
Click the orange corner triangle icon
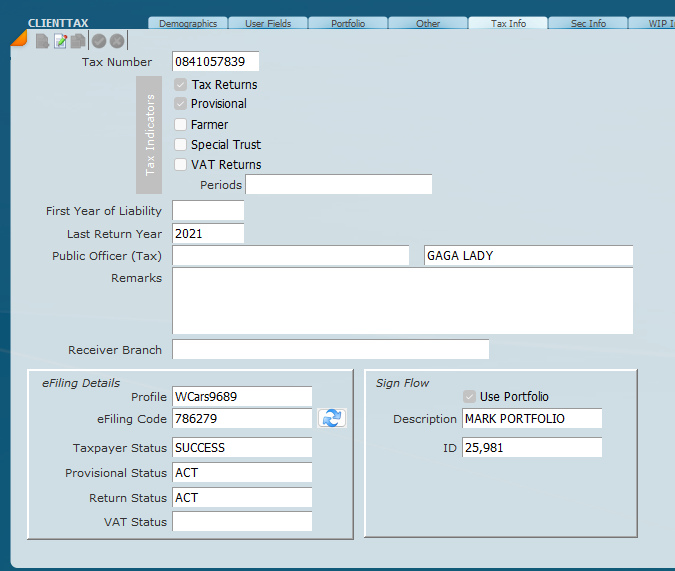[19, 38]
